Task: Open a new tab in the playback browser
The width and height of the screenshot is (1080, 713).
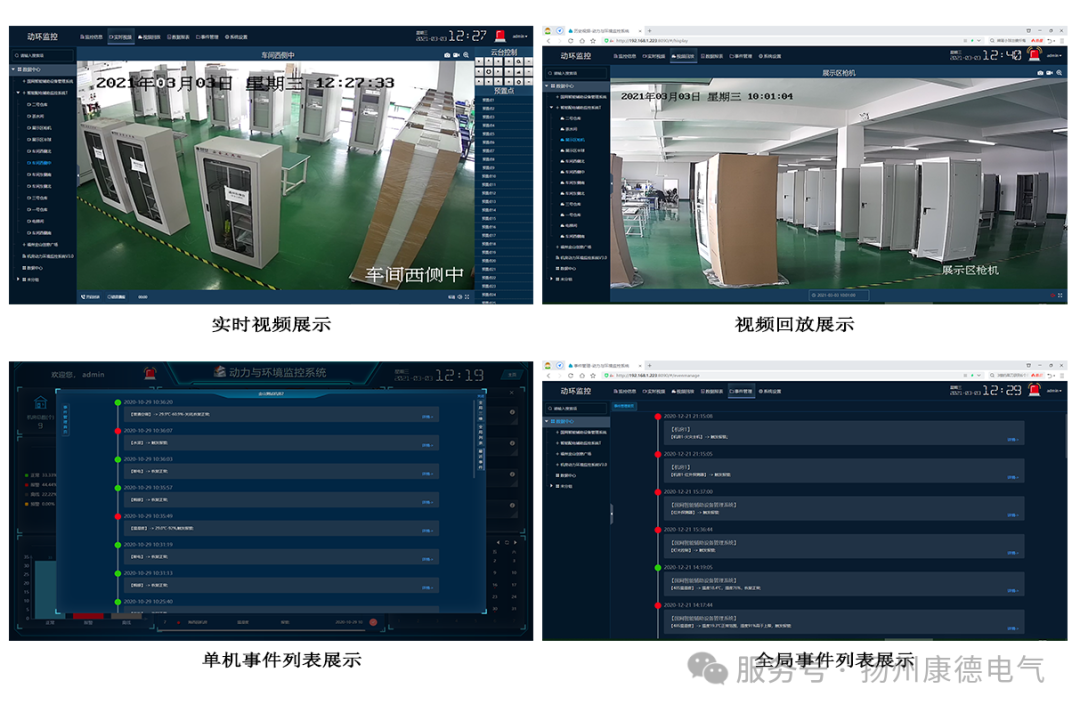Action: click(650, 31)
